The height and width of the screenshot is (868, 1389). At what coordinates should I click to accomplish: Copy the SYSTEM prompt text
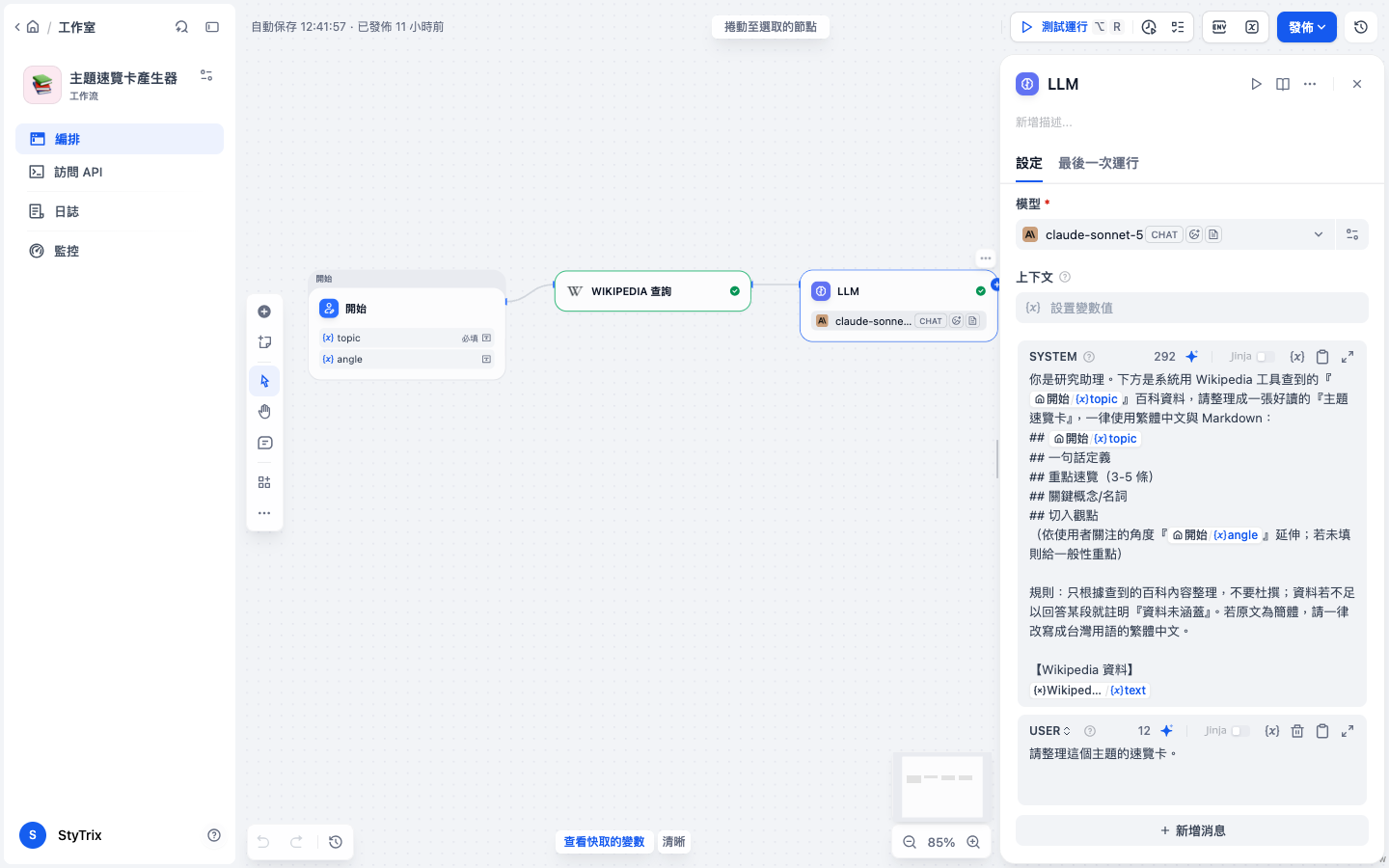1322,356
